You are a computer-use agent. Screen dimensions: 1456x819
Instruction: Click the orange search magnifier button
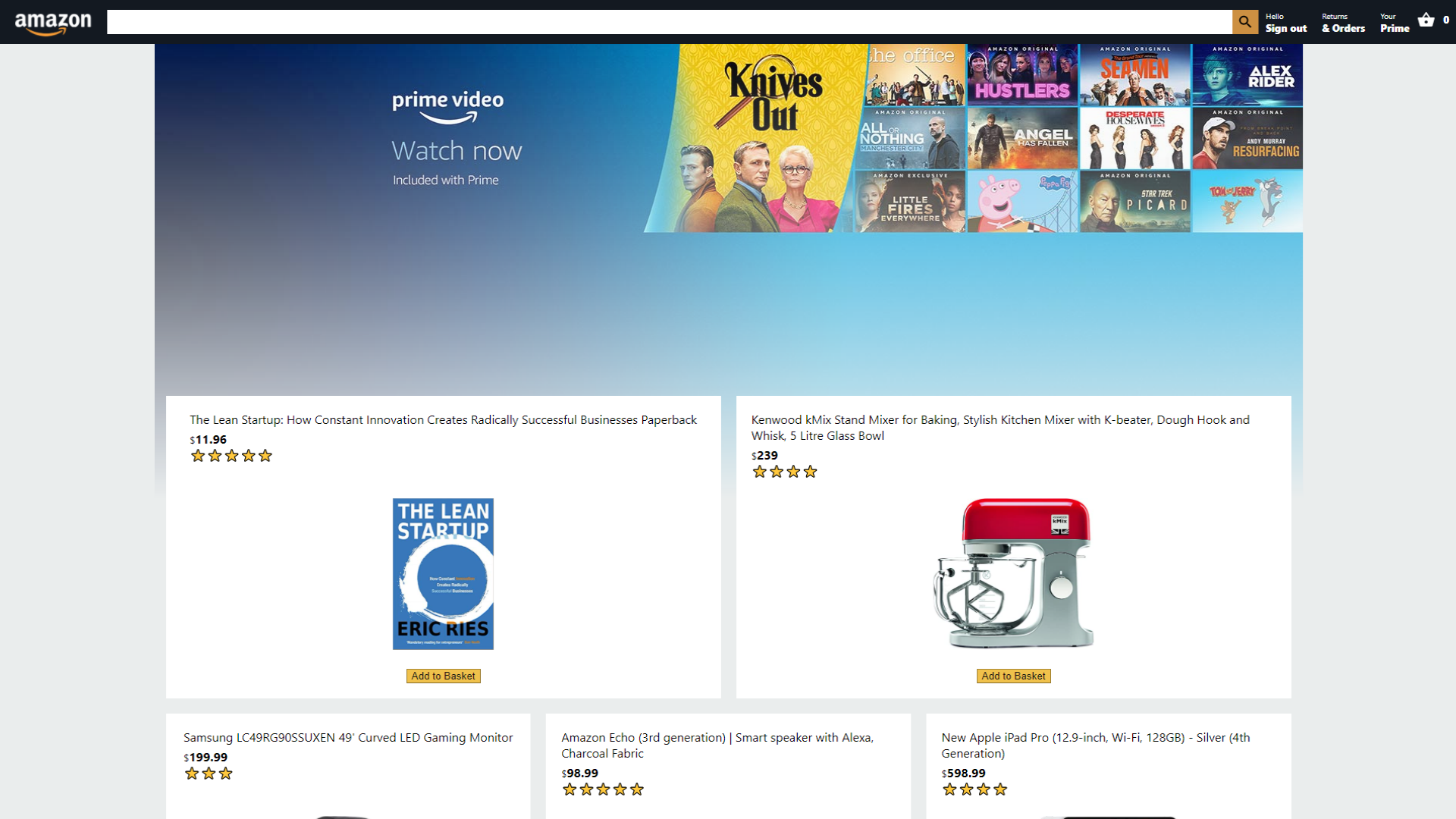coord(1244,22)
